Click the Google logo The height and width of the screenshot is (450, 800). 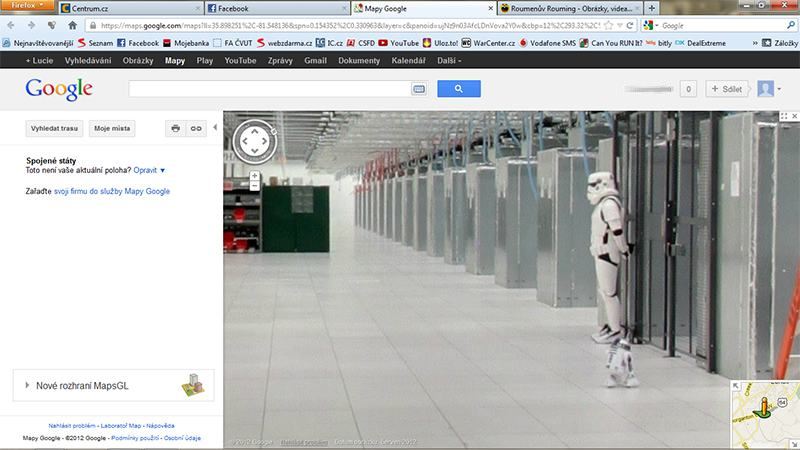tap(59, 89)
